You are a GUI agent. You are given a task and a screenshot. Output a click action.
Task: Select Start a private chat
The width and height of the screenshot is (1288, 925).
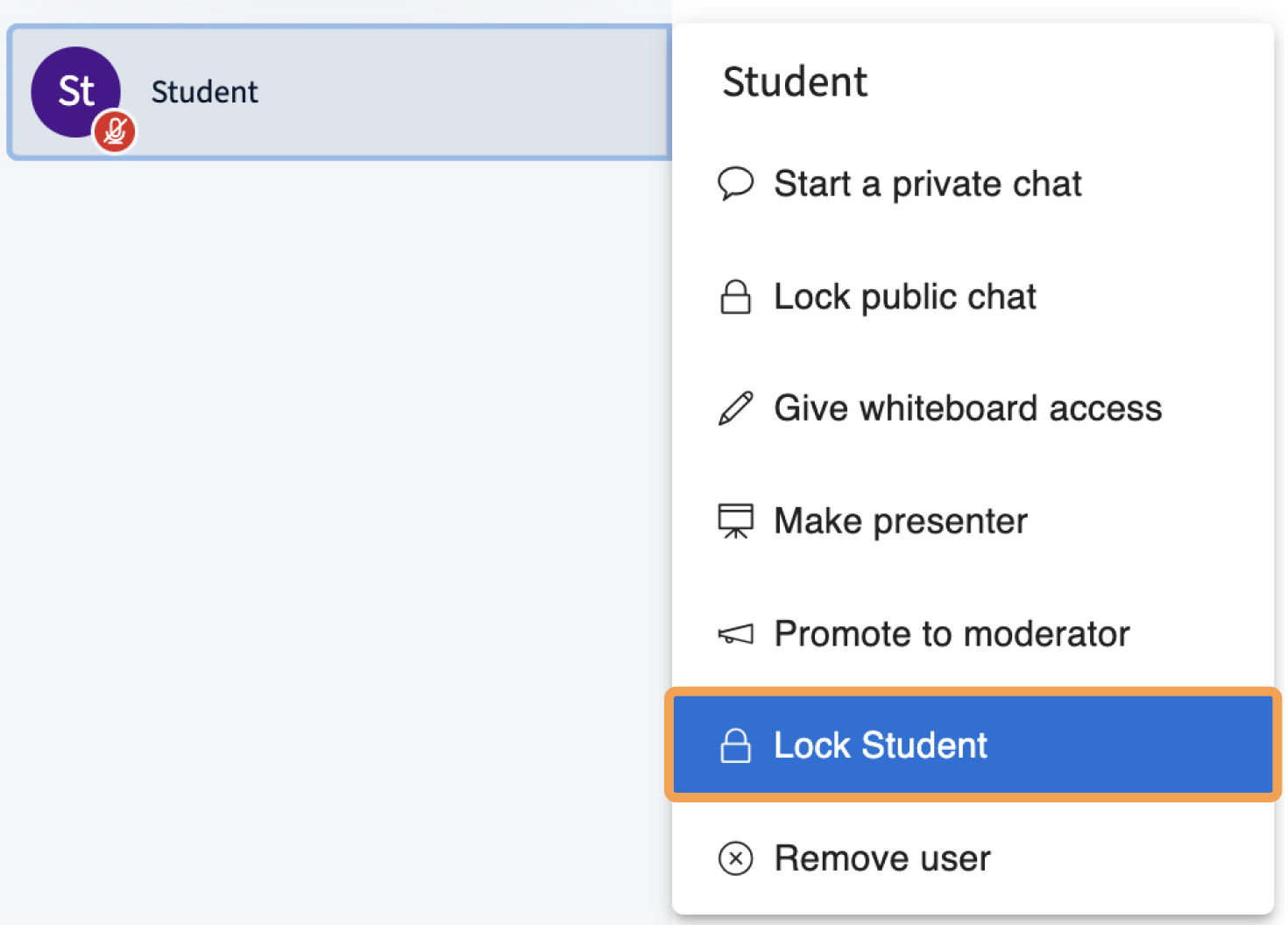pos(927,184)
